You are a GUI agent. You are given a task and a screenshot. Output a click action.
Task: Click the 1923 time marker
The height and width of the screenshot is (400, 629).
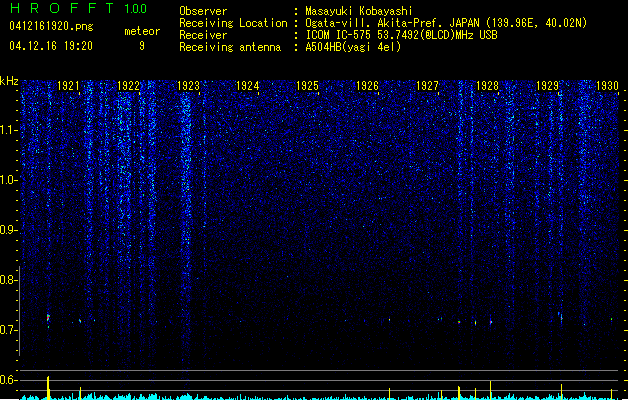click(188, 86)
